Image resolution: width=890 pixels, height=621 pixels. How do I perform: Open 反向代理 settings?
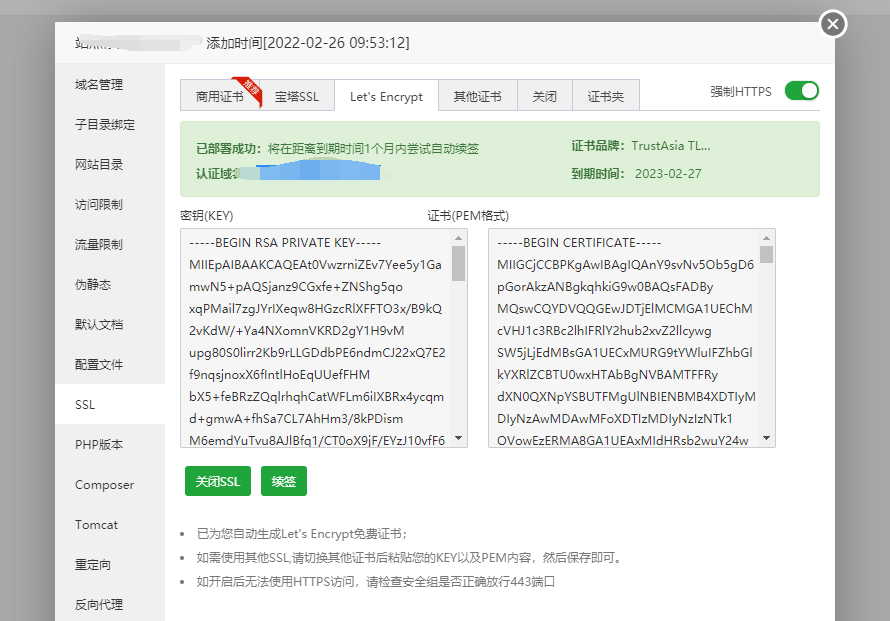(x=110, y=605)
